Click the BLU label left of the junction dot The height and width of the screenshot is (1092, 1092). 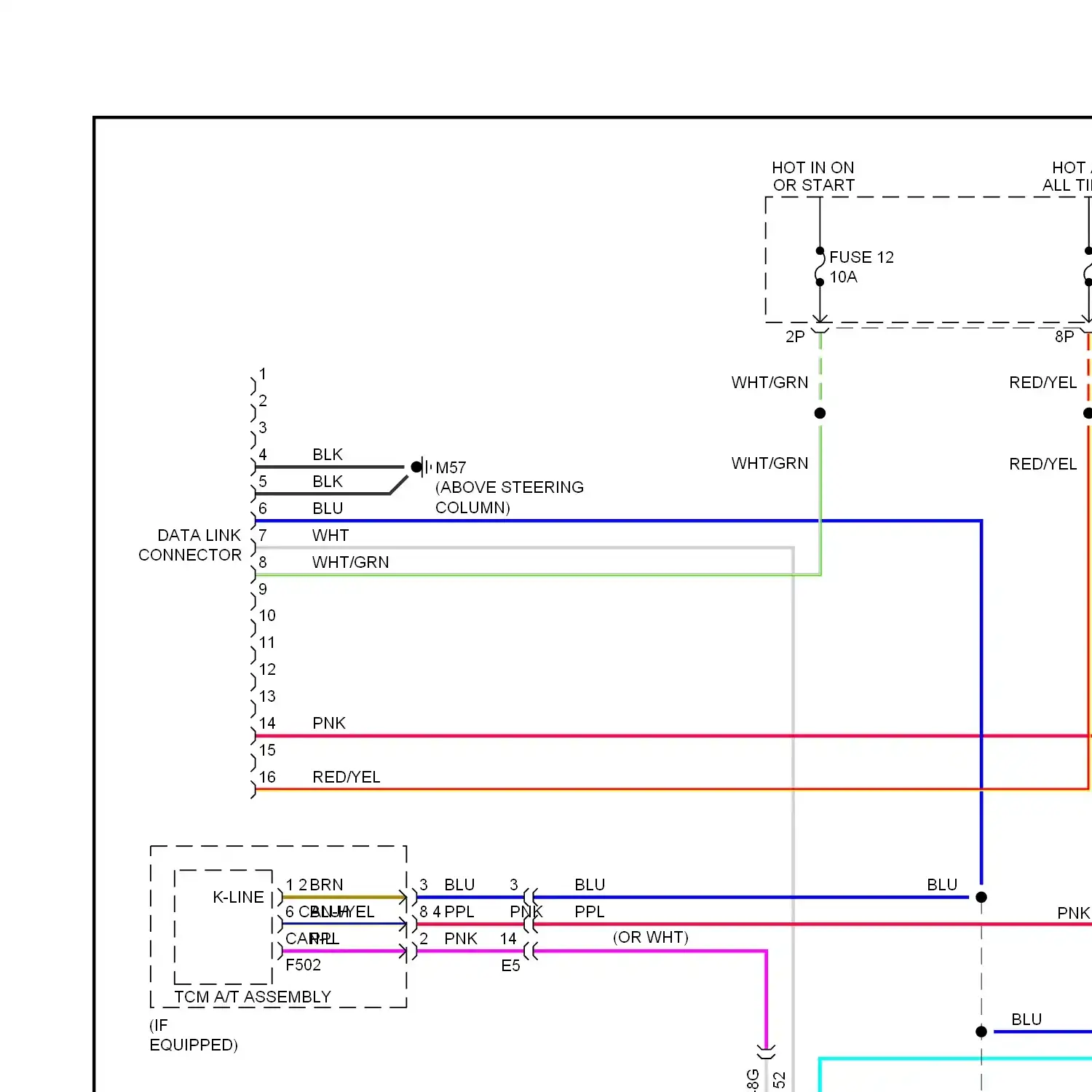[942, 885]
